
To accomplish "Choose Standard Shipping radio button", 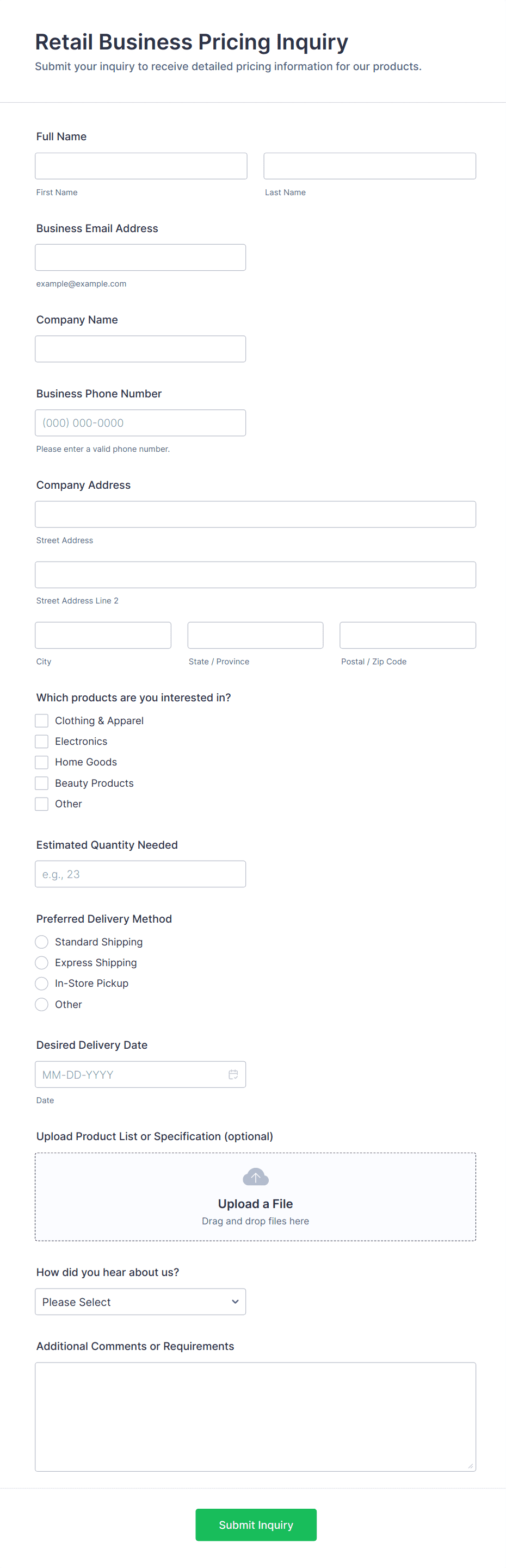I will point(41,942).
